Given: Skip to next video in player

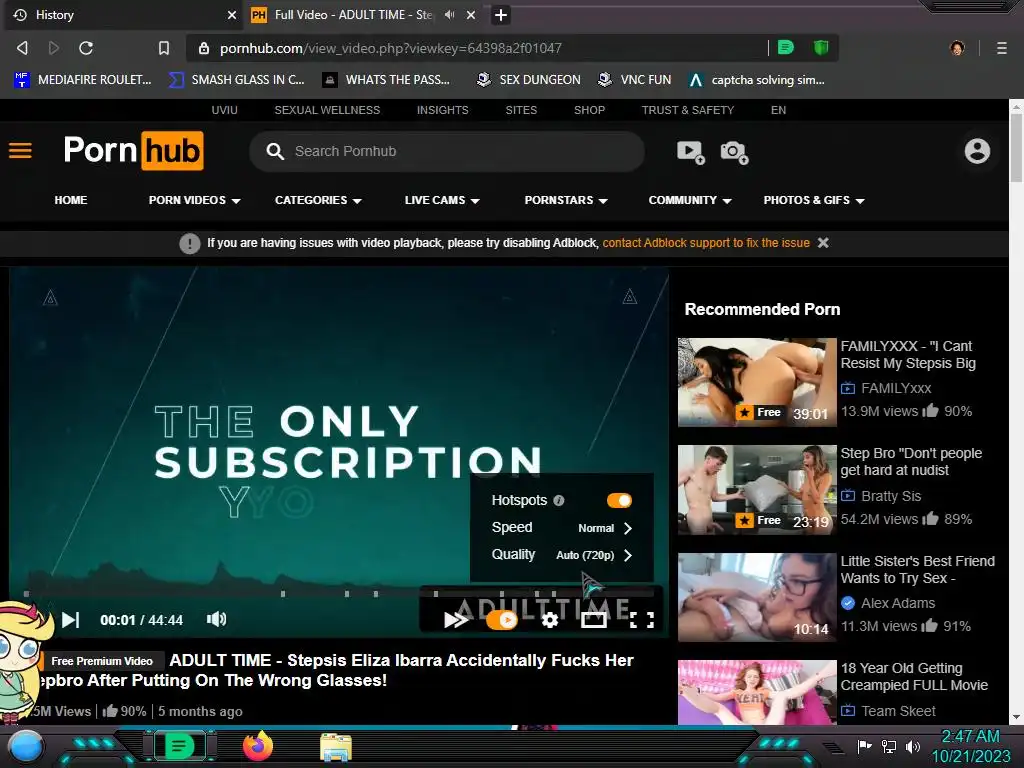Looking at the screenshot, I should [x=71, y=620].
